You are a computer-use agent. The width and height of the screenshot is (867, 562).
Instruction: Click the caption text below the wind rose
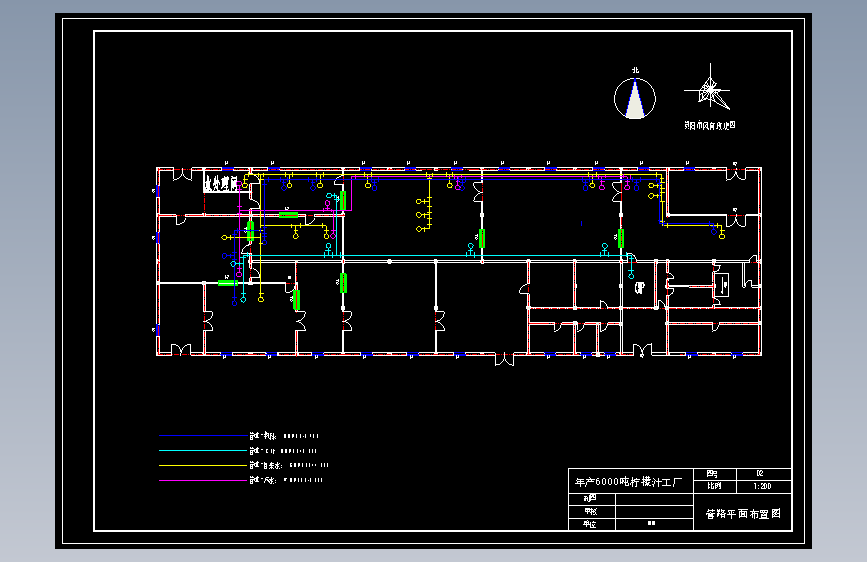(x=710, y=126)
